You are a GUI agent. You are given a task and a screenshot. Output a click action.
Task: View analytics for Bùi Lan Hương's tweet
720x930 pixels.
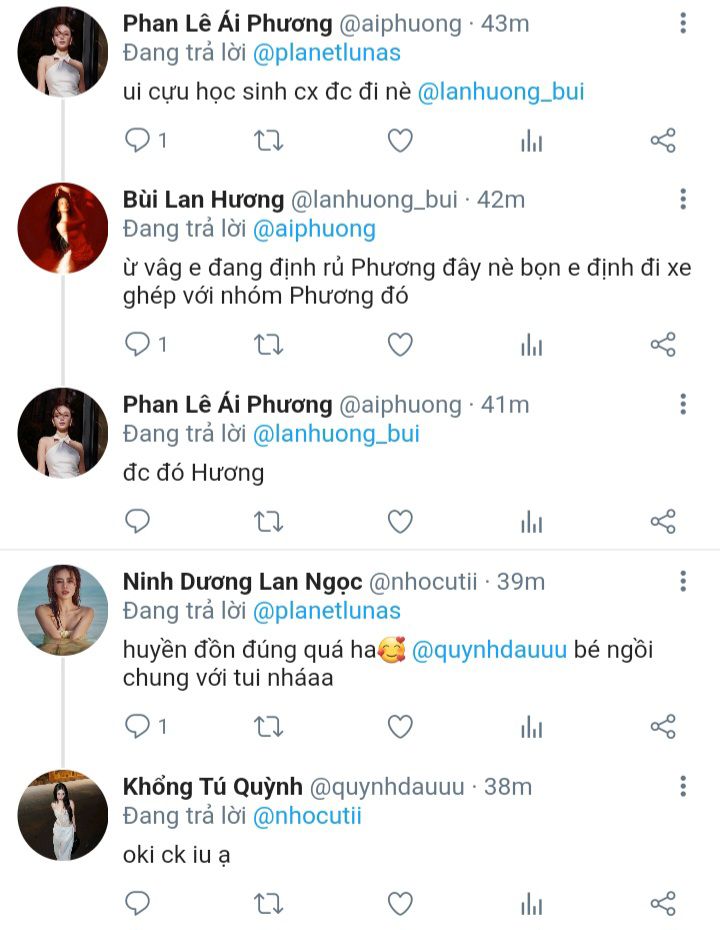click(531, 346)
